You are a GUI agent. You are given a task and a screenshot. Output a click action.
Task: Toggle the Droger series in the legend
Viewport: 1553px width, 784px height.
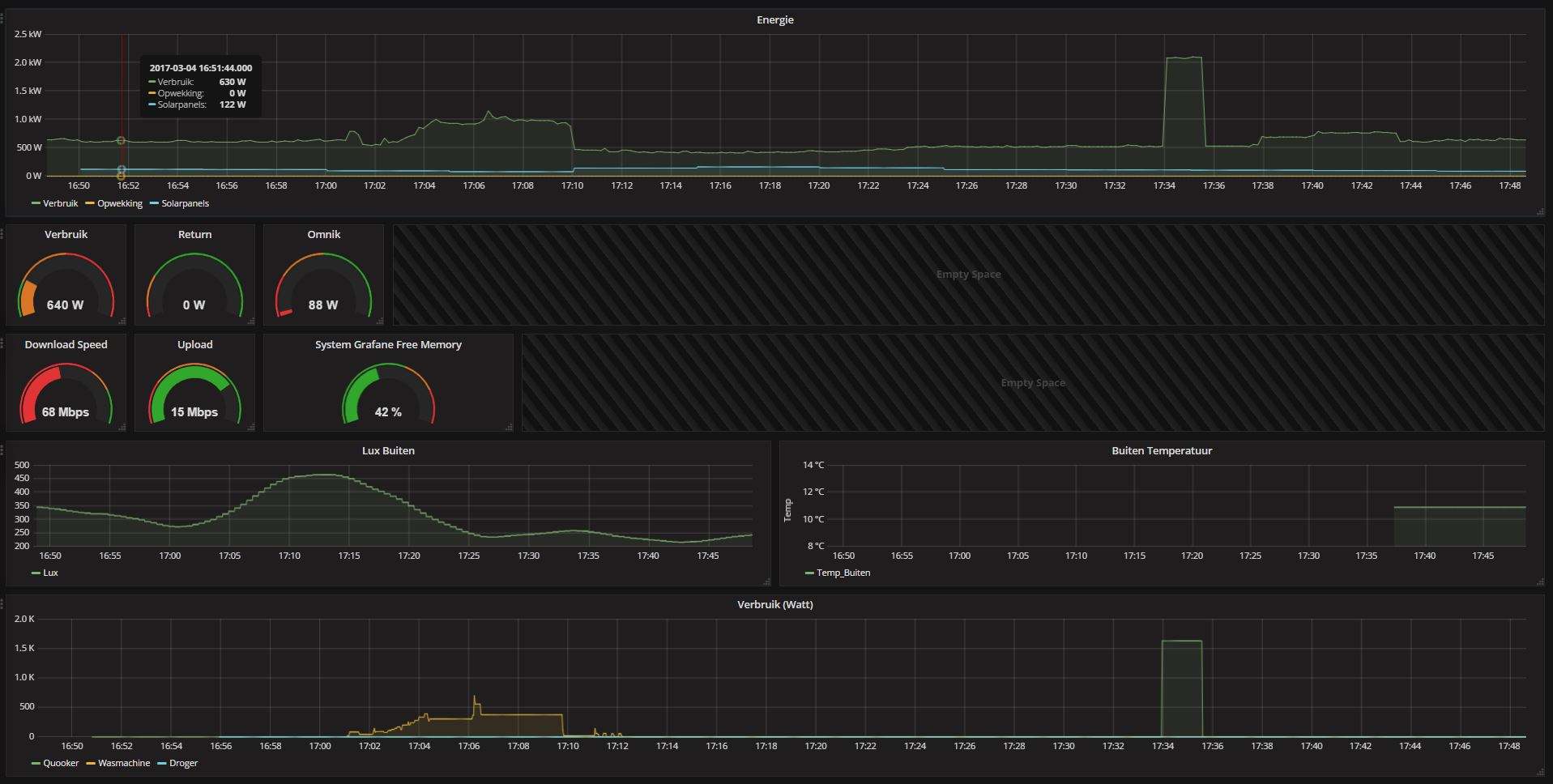pos(183,763)
